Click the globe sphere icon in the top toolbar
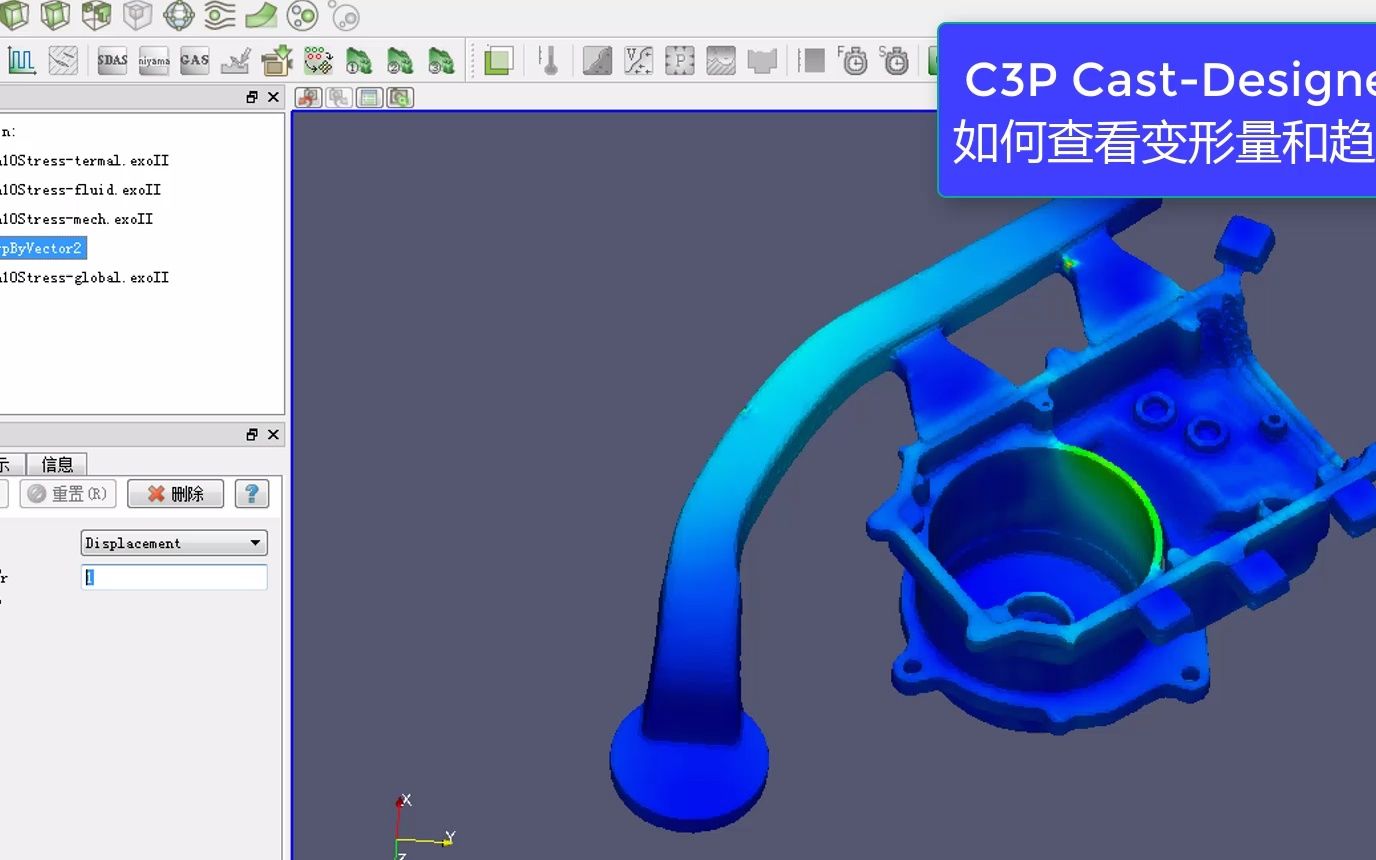The height and width of the screenshot is (860, 1376). pos(179,15)
